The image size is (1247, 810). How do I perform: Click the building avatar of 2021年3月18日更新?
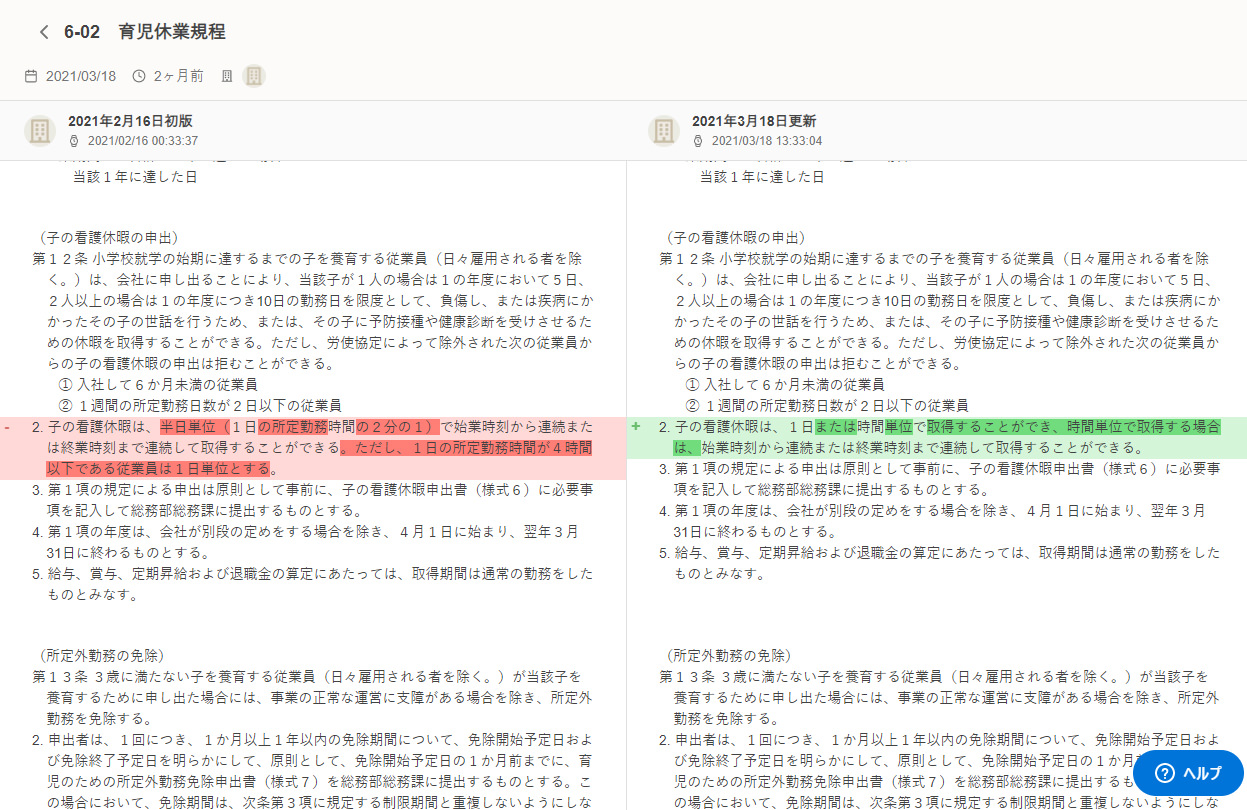665,130
